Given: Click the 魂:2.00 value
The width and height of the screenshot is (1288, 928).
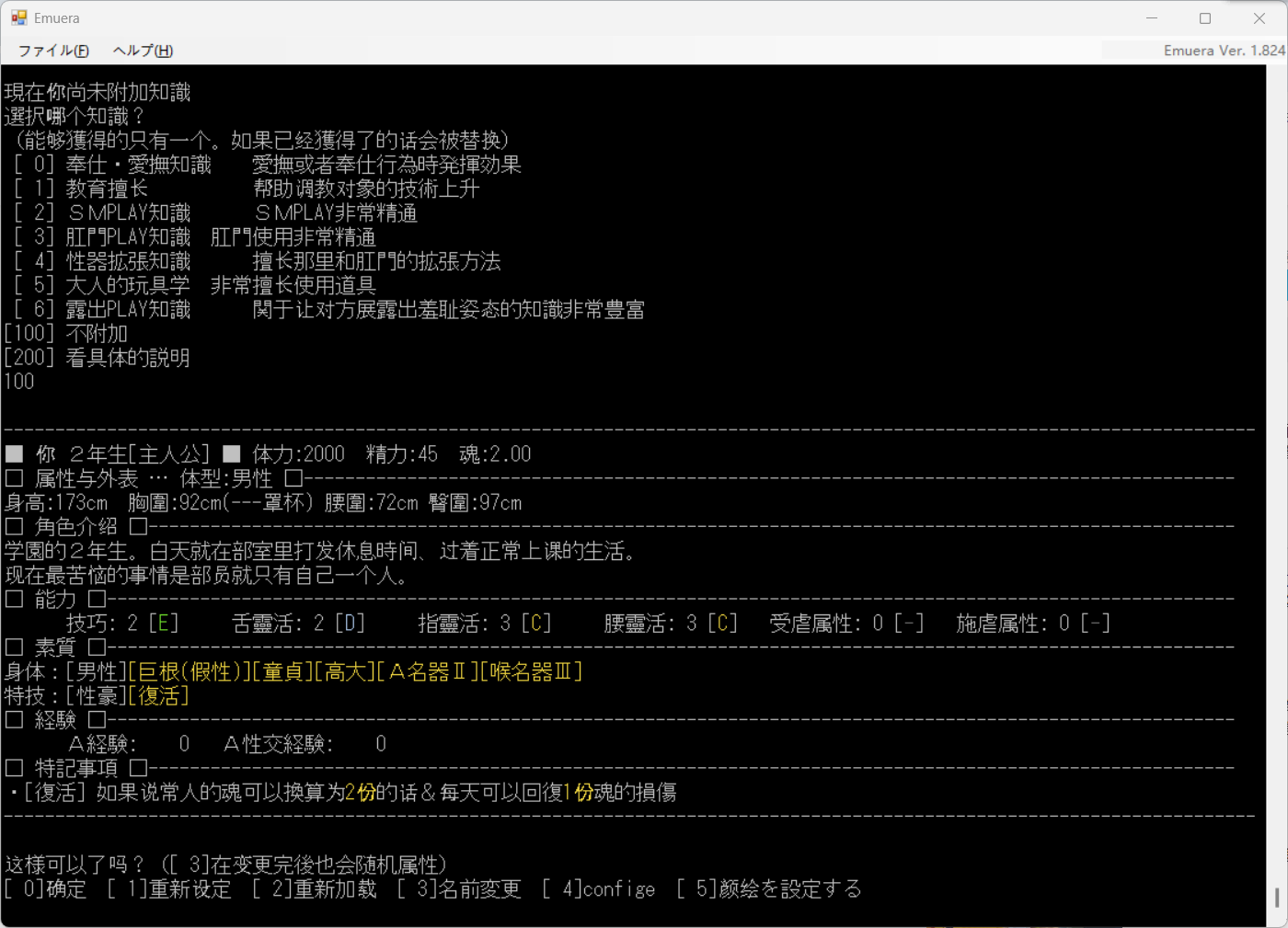Looking at the screenshot, I should click(x=496, y=454).
